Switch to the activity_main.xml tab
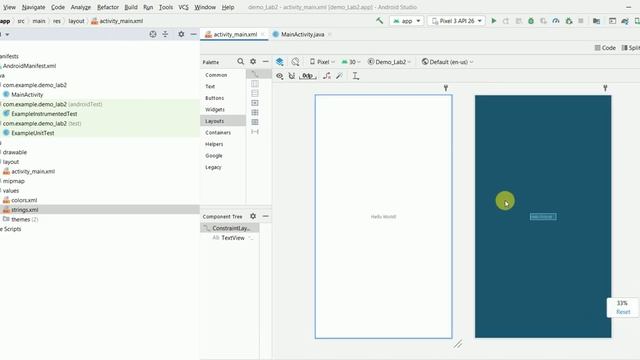Image resolution: width=640 pixels, height=360 pixels. point(235,34)
